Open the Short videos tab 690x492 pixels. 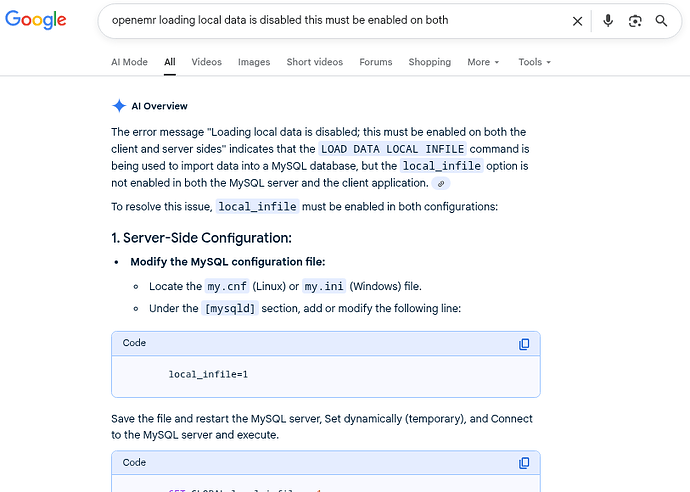coord(314,62)
